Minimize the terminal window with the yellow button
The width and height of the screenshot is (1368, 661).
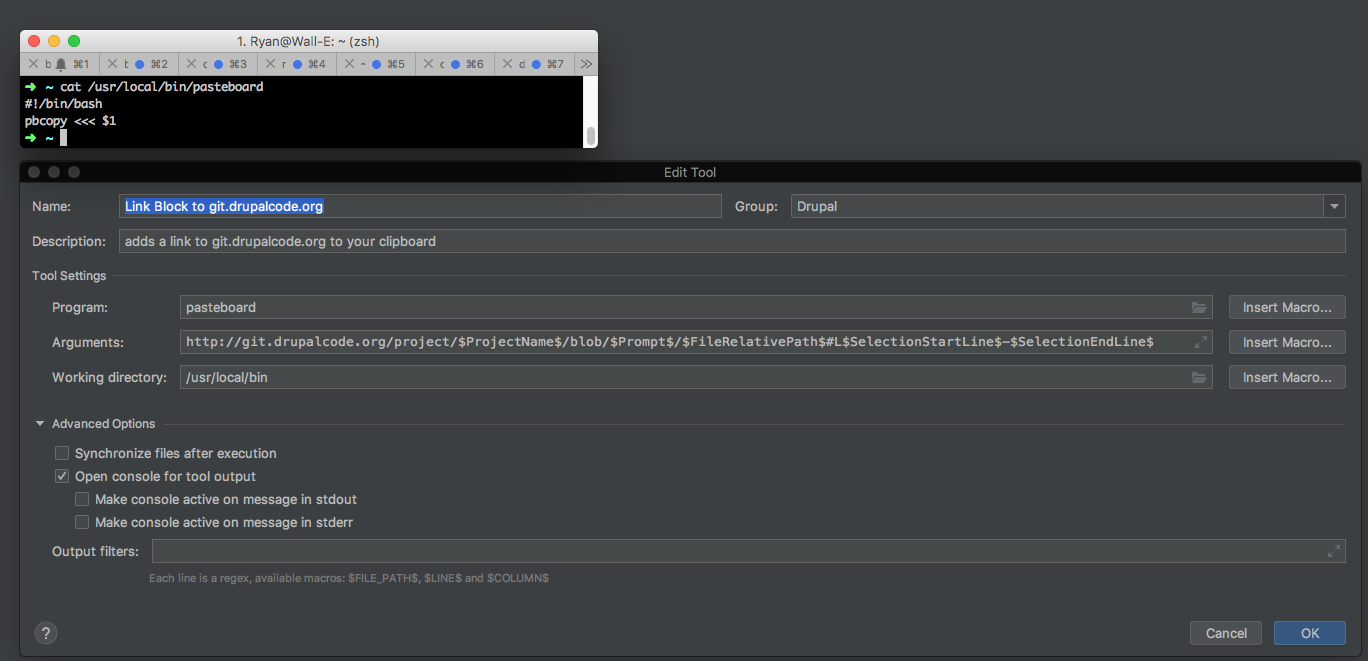(x=54, y=41)
